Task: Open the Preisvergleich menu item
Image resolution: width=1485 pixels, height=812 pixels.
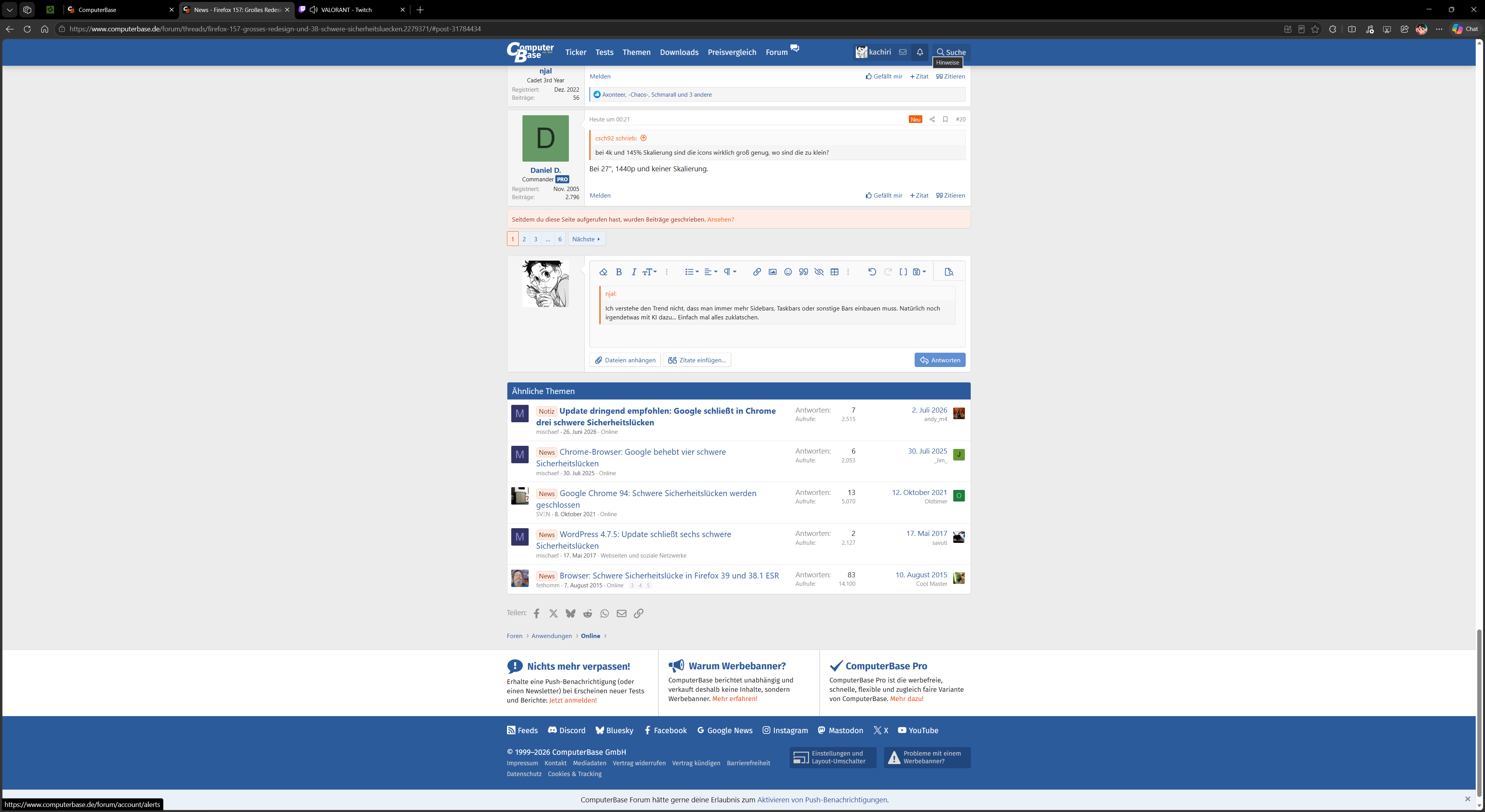Action: pos(732,53)
